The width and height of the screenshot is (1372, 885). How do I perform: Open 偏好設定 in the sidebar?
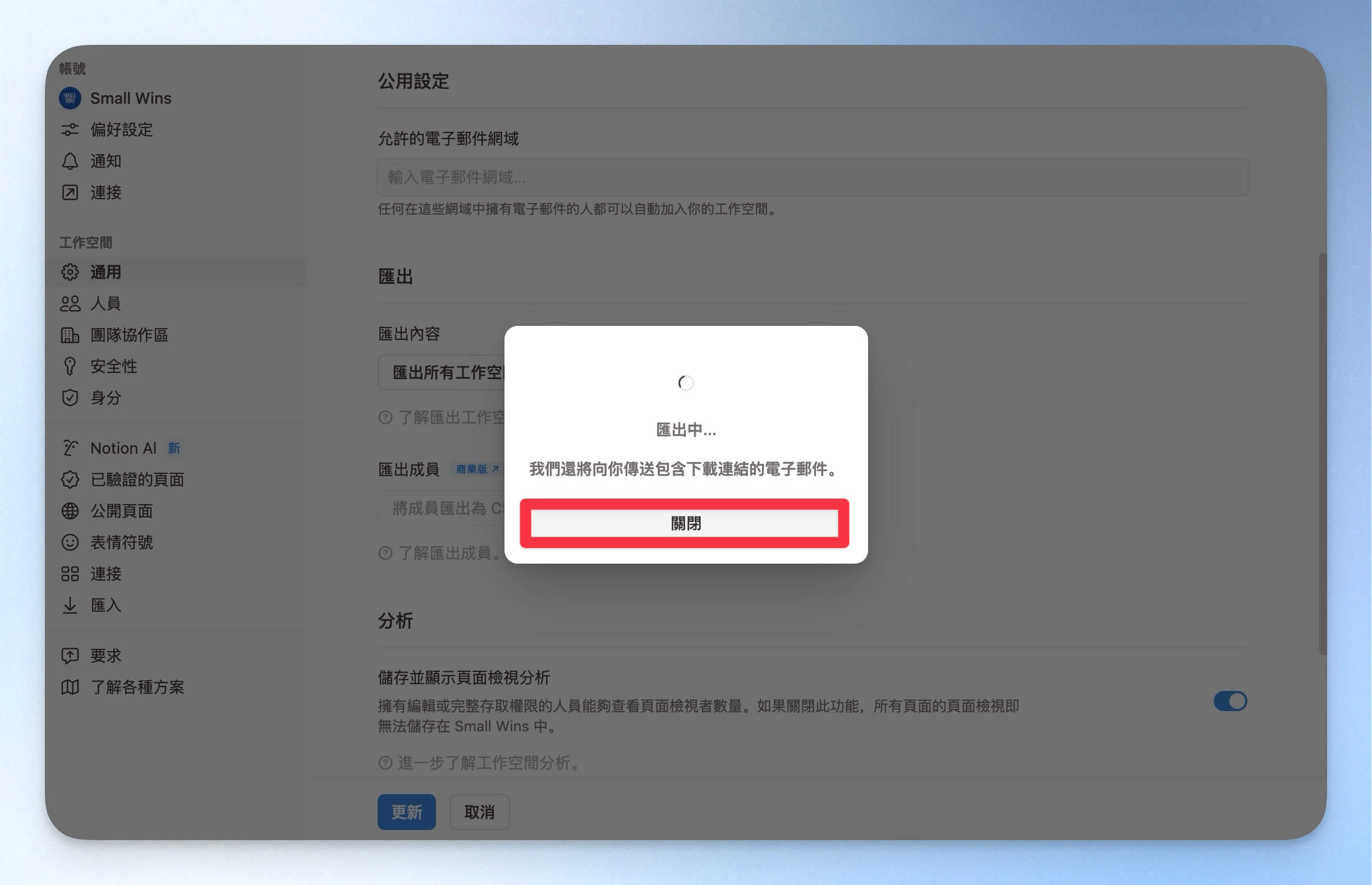pyautogui.click(x=121, y=130)
